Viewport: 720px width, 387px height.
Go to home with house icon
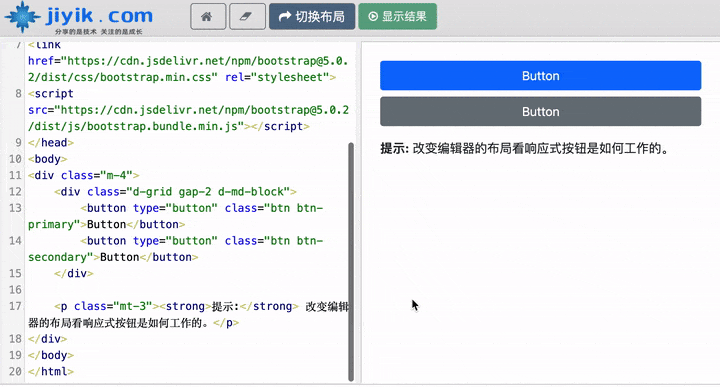click(208, 17)
